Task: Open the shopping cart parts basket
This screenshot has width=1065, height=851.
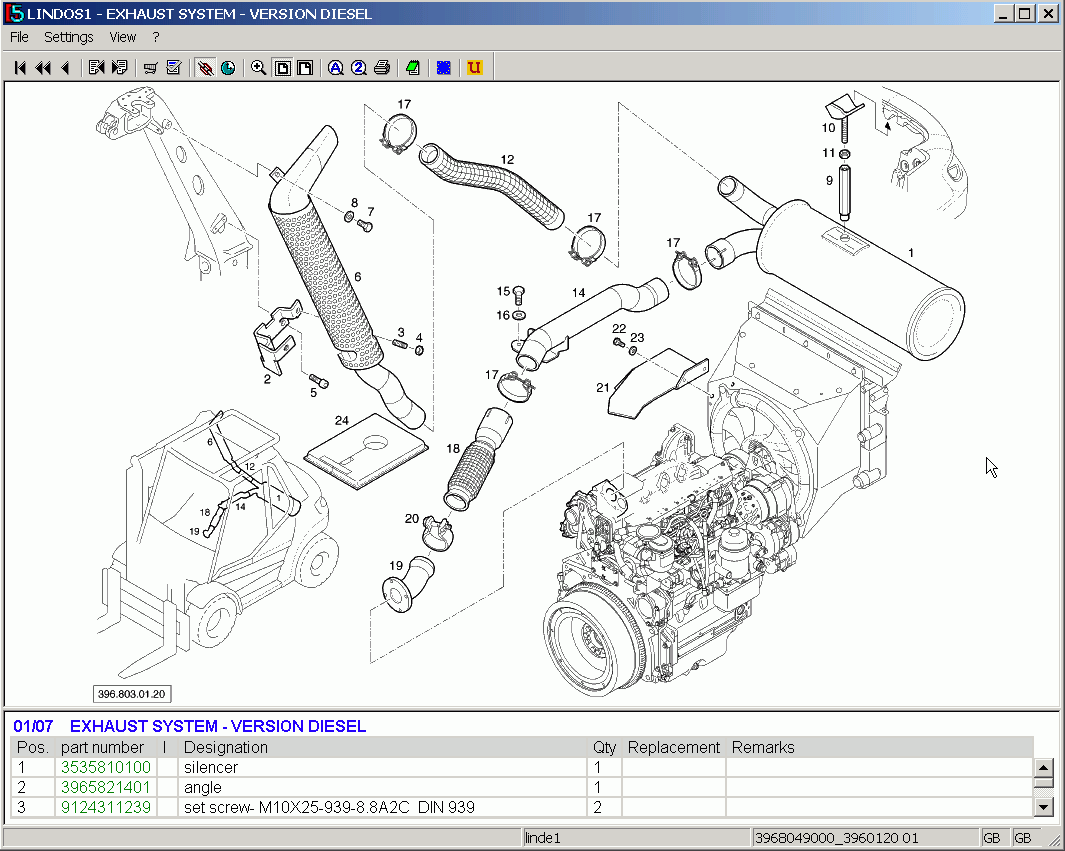Action: point(150,68)
